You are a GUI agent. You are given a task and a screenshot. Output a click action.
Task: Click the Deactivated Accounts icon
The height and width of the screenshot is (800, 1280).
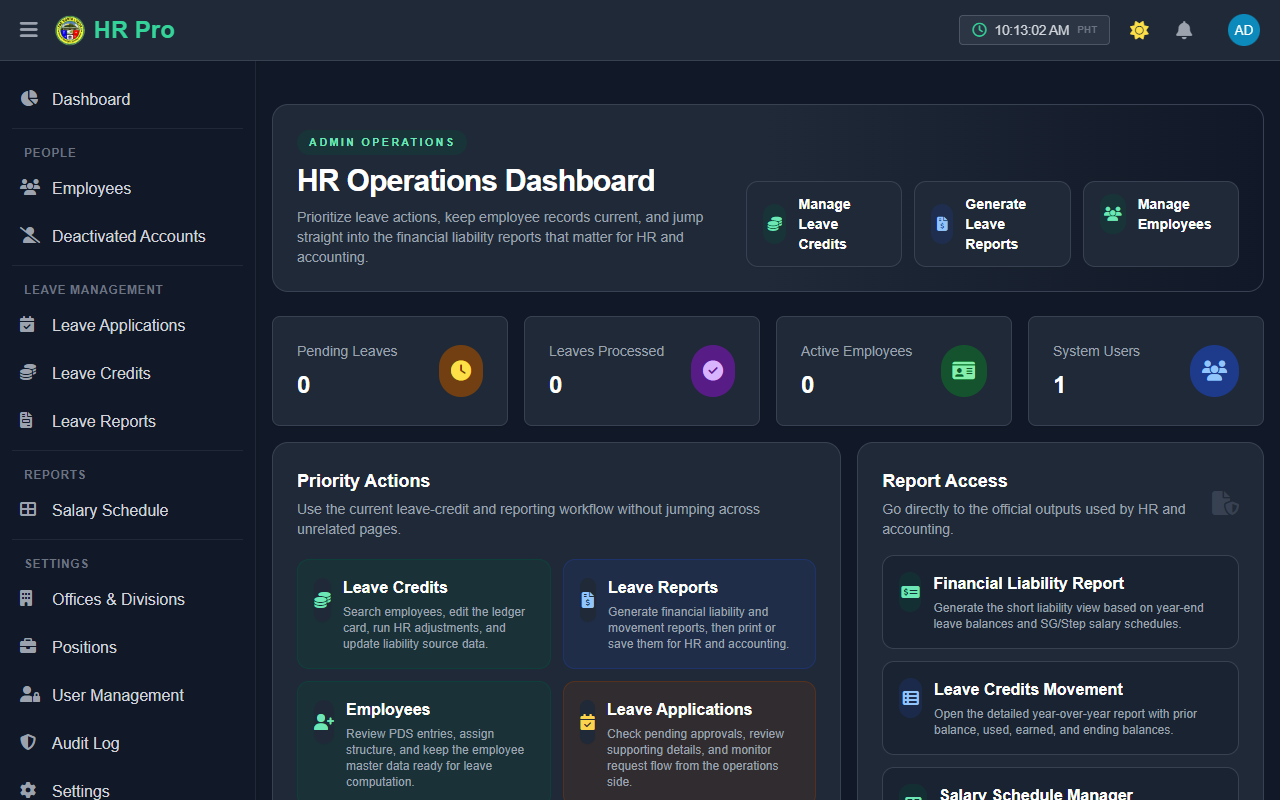tap(29, 236)
